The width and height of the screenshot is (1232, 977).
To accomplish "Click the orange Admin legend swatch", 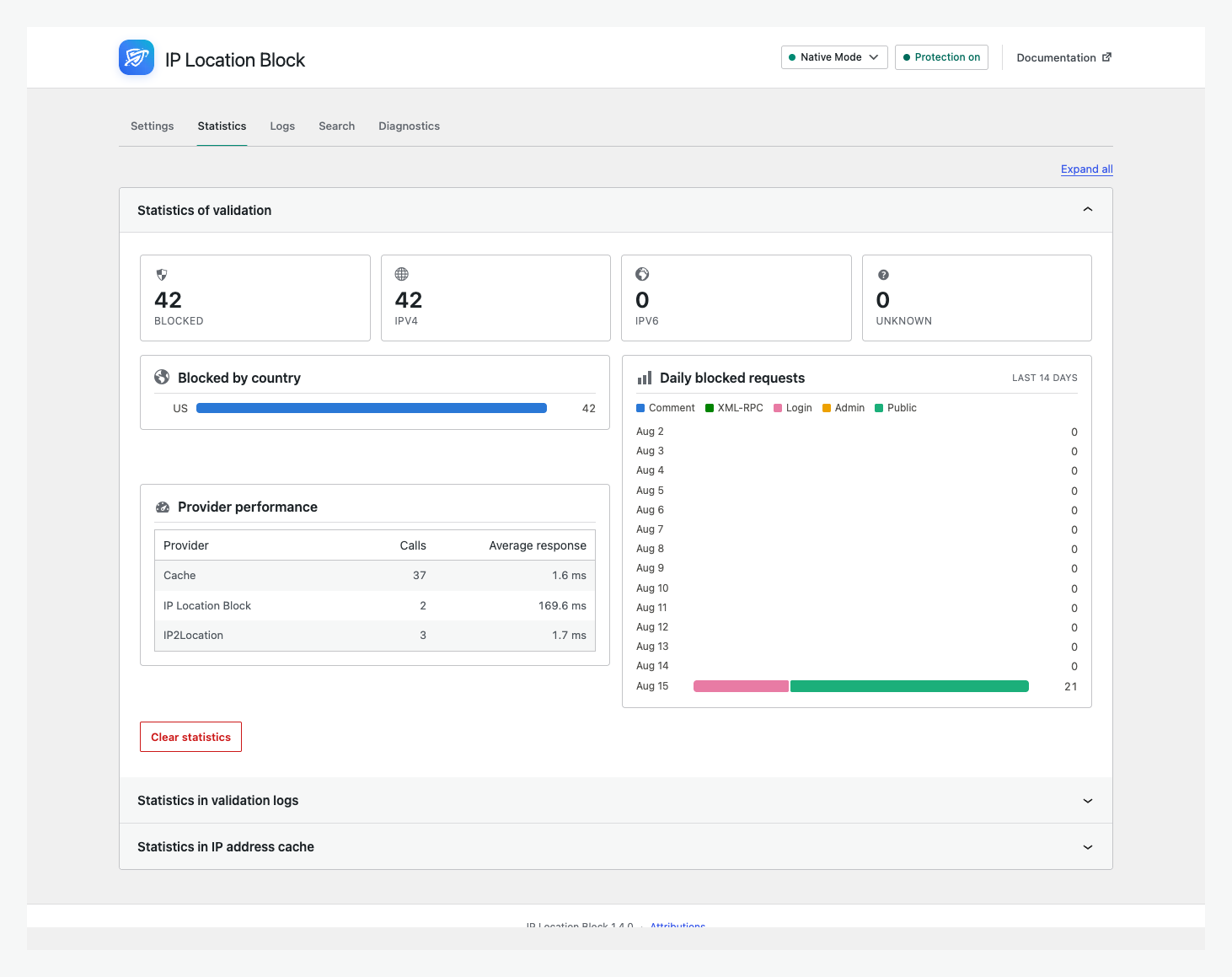I will click(x=827, y=408).
